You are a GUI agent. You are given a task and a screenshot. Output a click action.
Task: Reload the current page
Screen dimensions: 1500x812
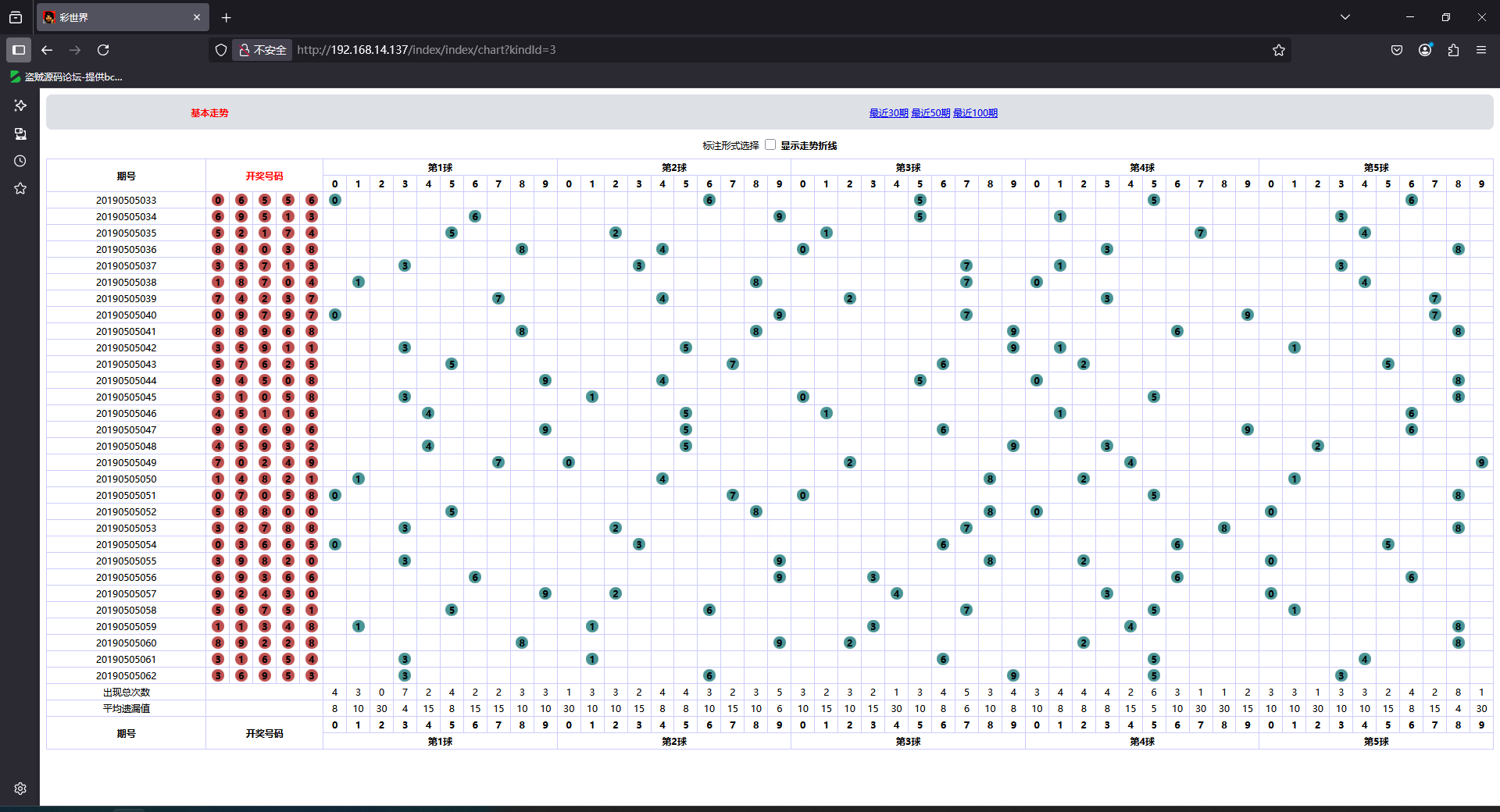tap(103, 50)
